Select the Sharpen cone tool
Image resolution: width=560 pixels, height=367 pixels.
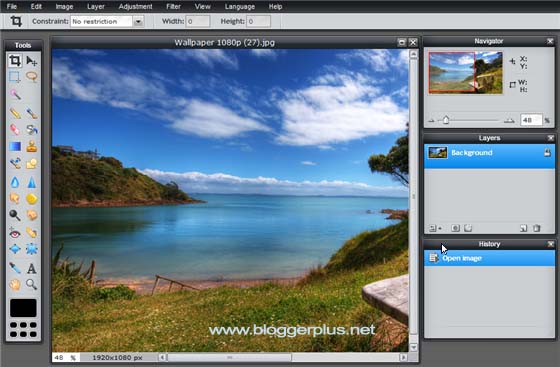[x=31, y=182]
